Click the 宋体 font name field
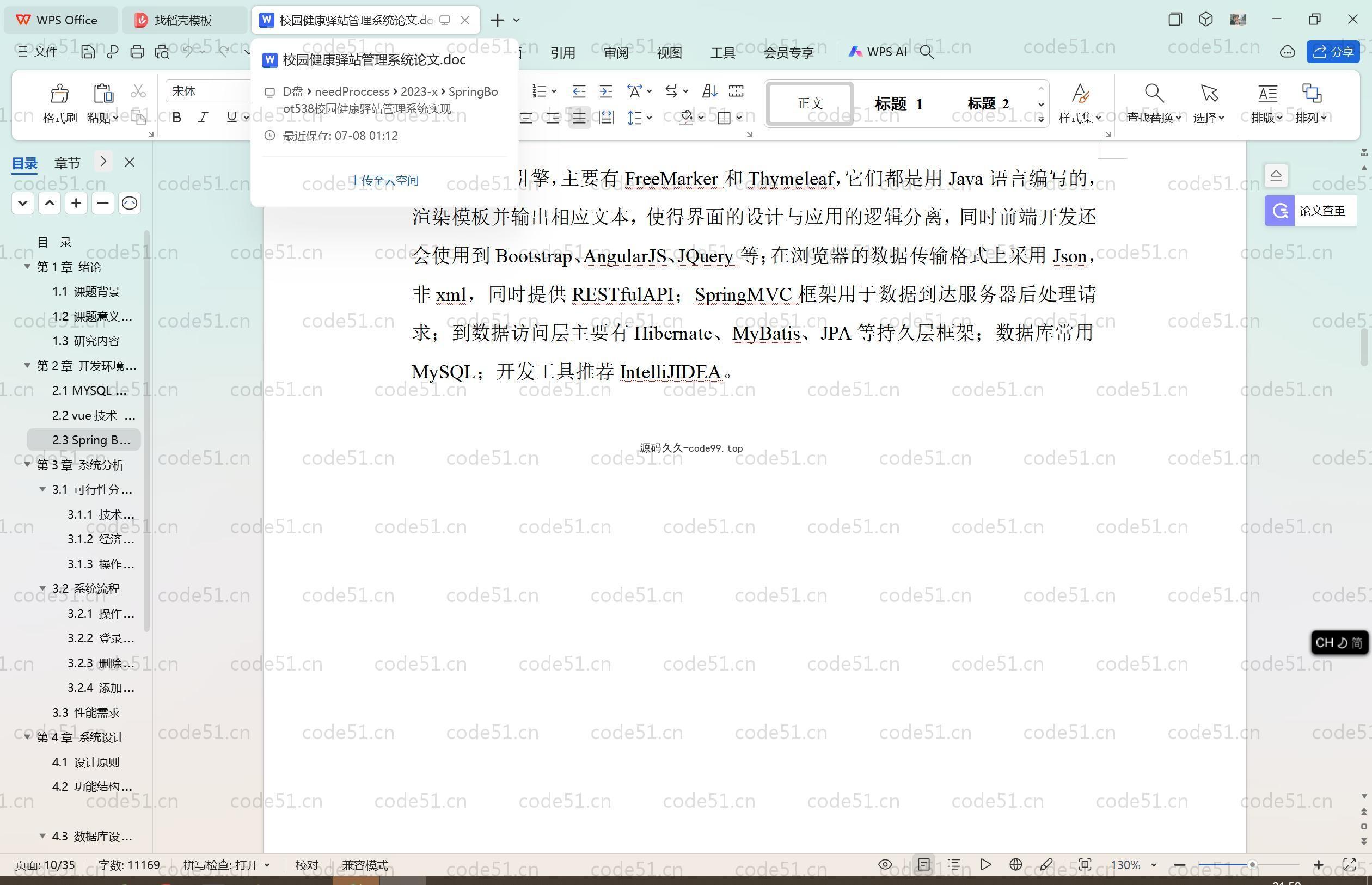Viewport: 1372px width, 885px height. pos(209,91)
